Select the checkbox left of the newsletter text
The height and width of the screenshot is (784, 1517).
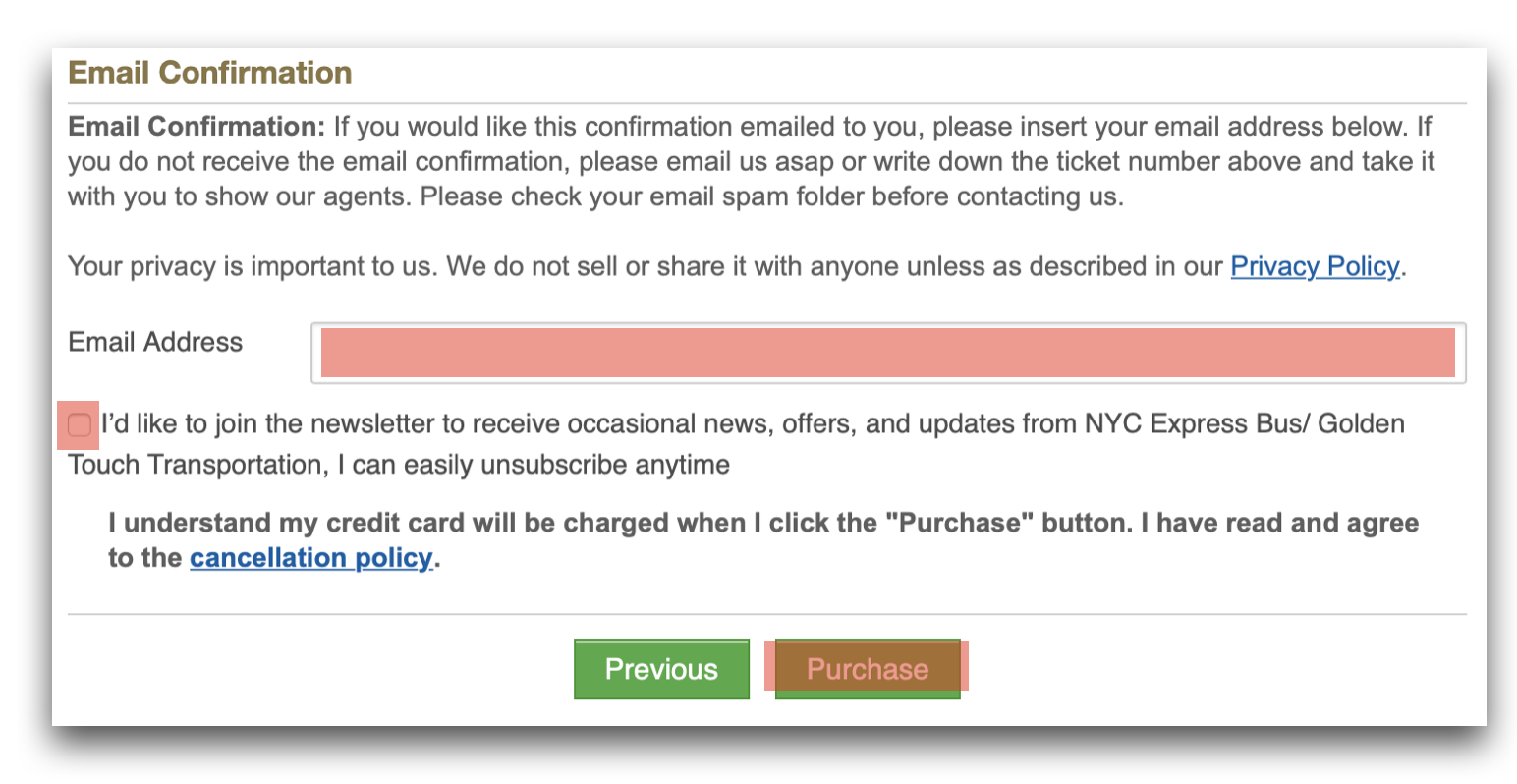pos(80,425)
